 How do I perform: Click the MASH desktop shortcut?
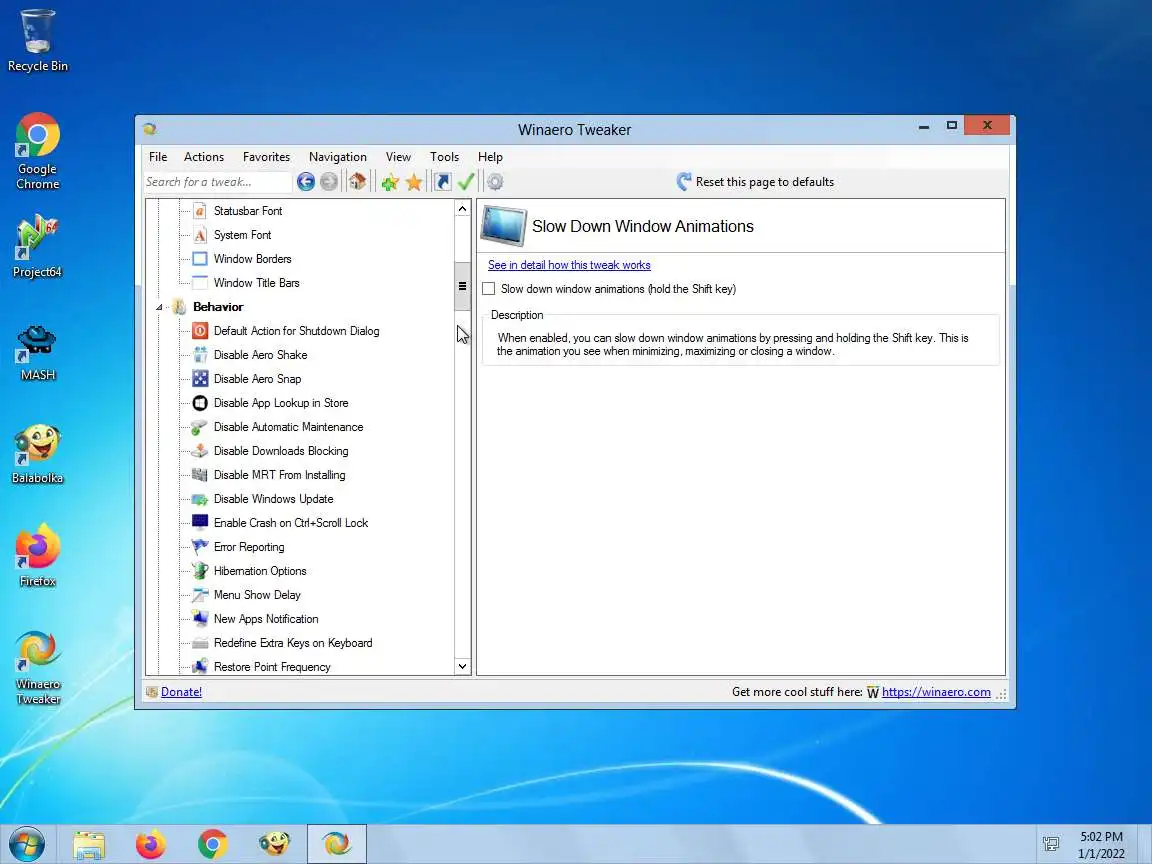coord(37,353)
